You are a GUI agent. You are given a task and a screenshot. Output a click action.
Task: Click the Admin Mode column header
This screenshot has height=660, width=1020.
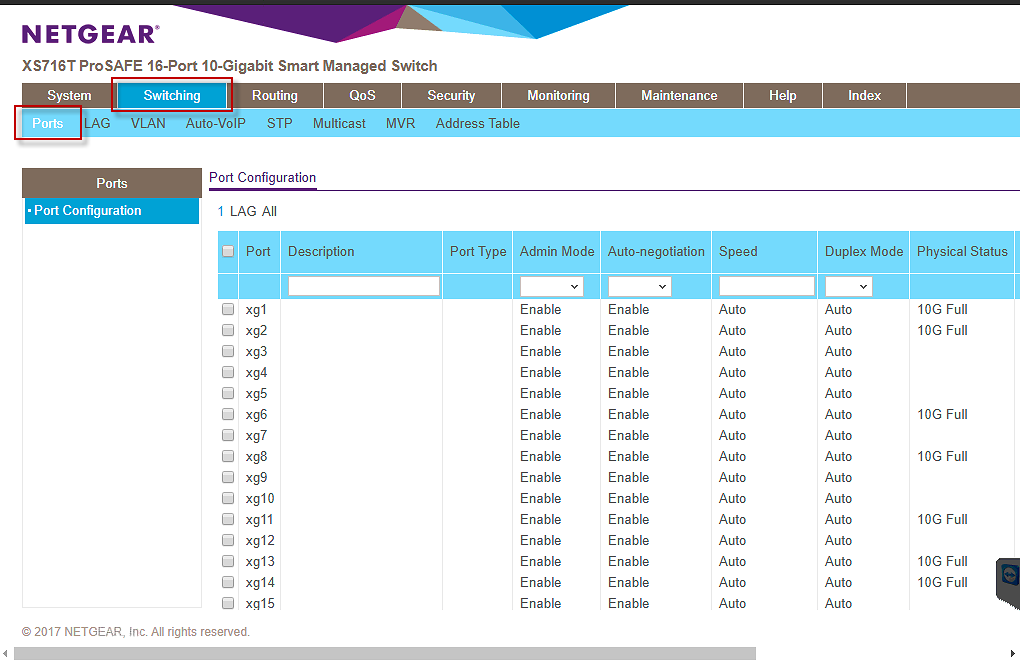557,252
